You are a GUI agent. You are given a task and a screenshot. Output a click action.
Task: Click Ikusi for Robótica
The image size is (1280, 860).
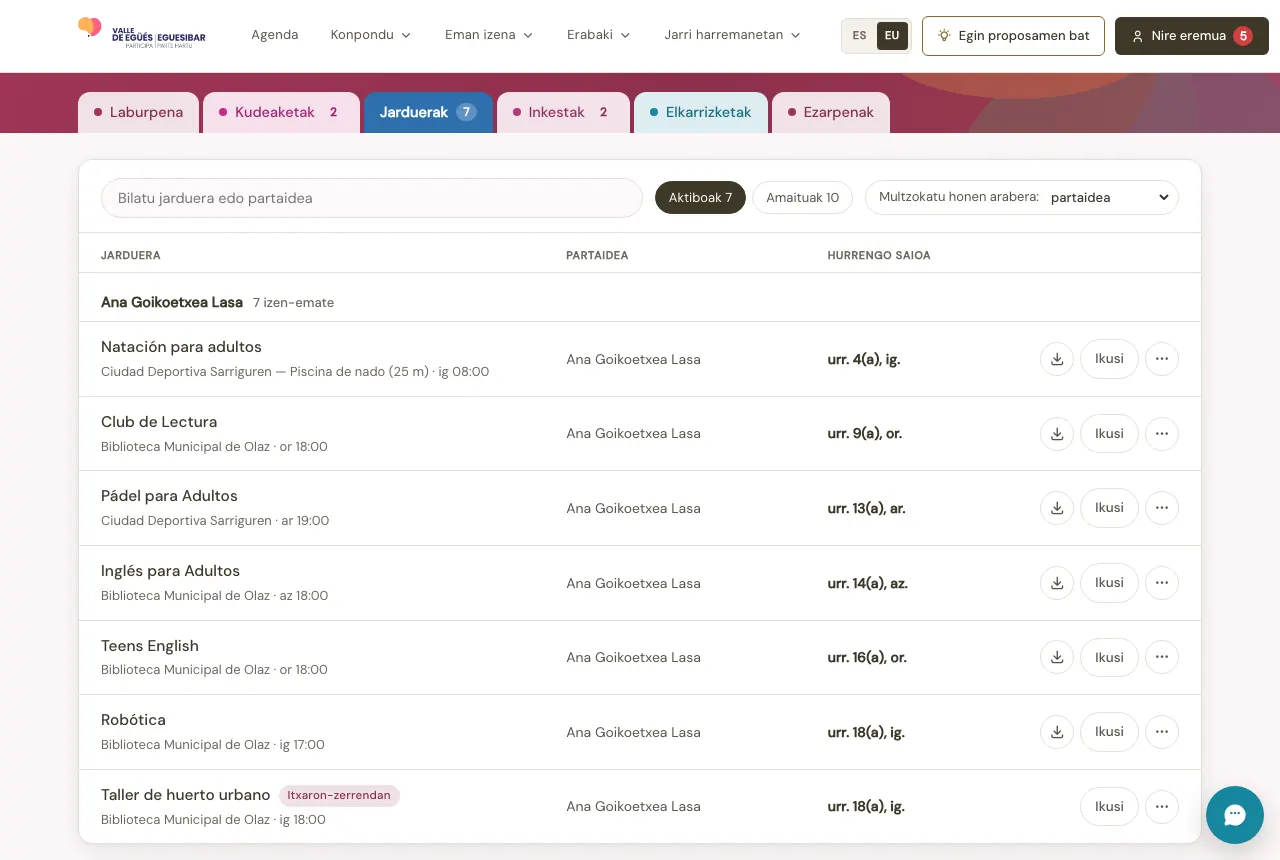(1109, 732)
